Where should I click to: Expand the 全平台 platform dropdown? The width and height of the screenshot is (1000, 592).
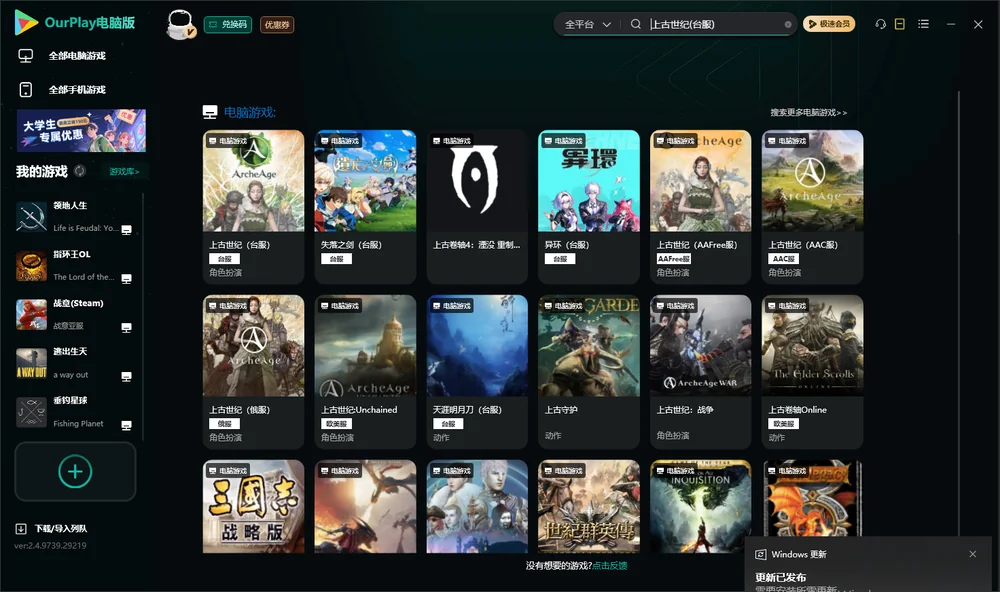pyautogui.click(x=587, y=24)
